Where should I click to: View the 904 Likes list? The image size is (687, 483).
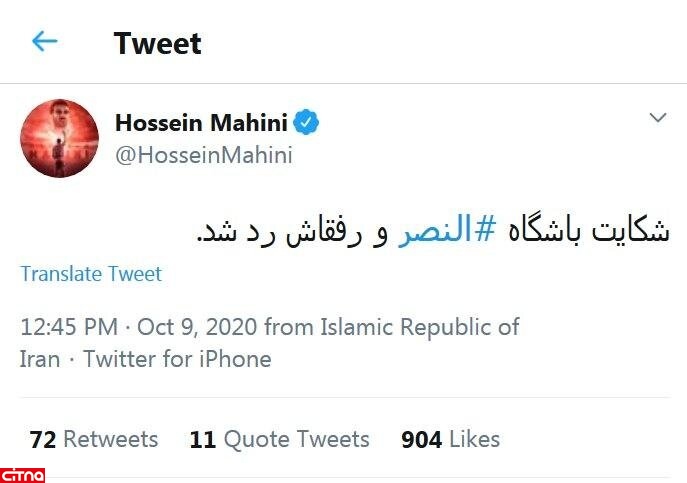pyautogui.click(x=450, y=439)
